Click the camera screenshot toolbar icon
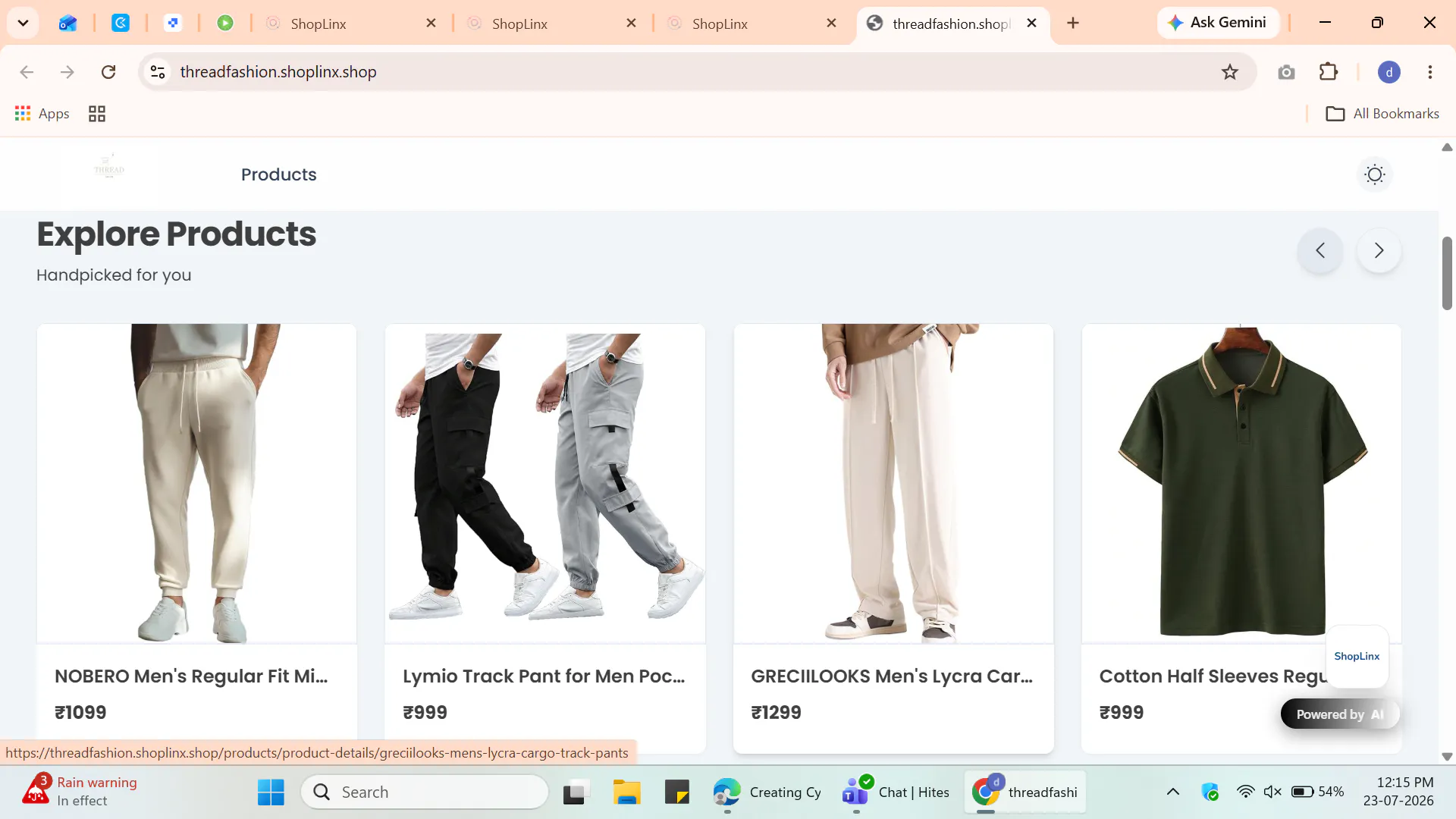1456x819 pixels. coord(1286,72)
